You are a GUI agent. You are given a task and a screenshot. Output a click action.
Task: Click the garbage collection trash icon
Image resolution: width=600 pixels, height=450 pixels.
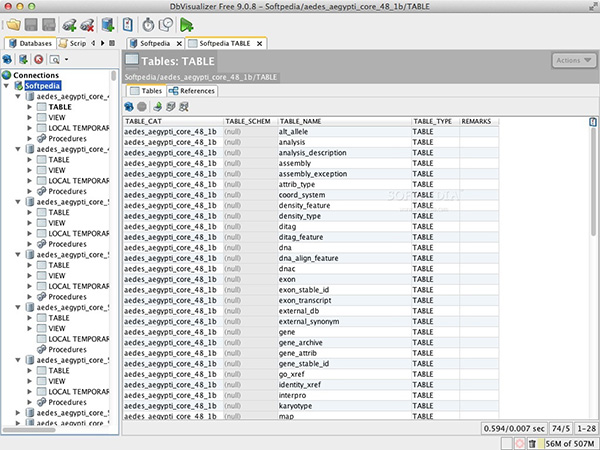click(534, 442)
